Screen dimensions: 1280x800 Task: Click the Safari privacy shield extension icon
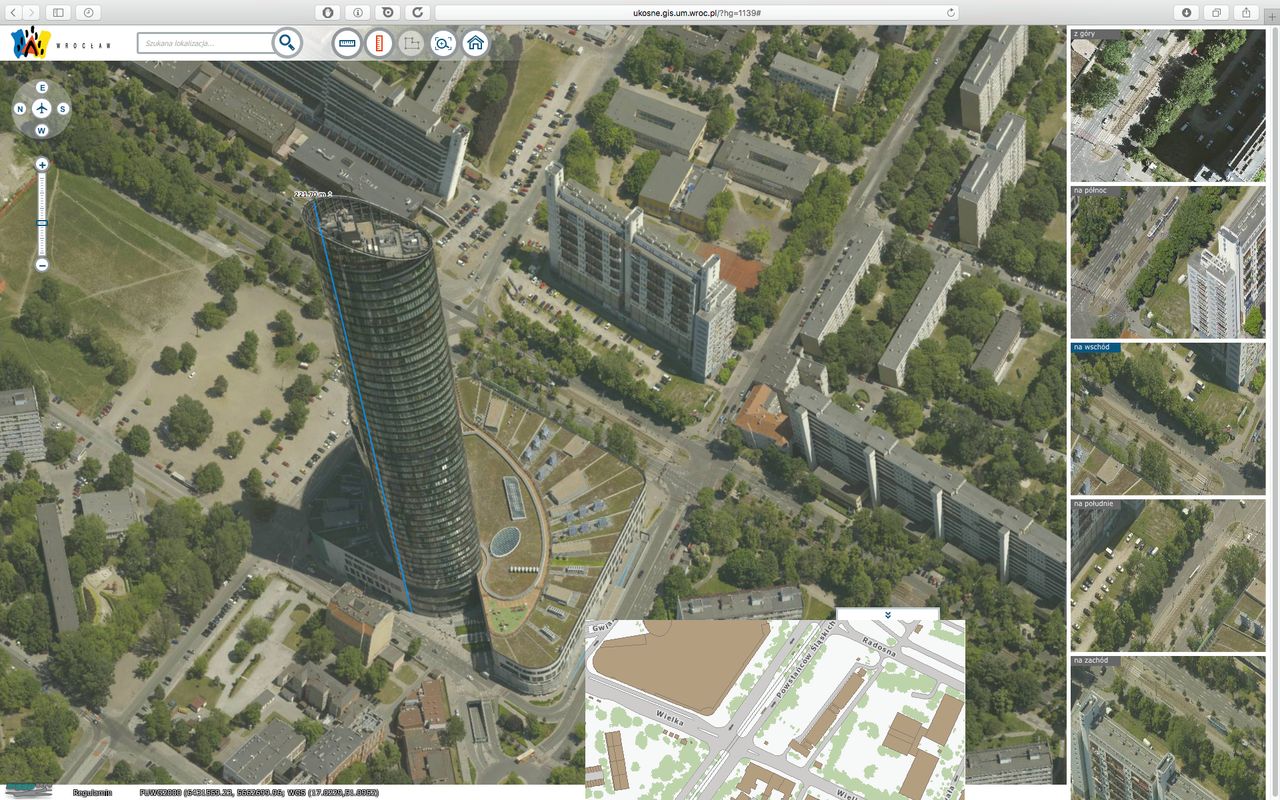328,13
